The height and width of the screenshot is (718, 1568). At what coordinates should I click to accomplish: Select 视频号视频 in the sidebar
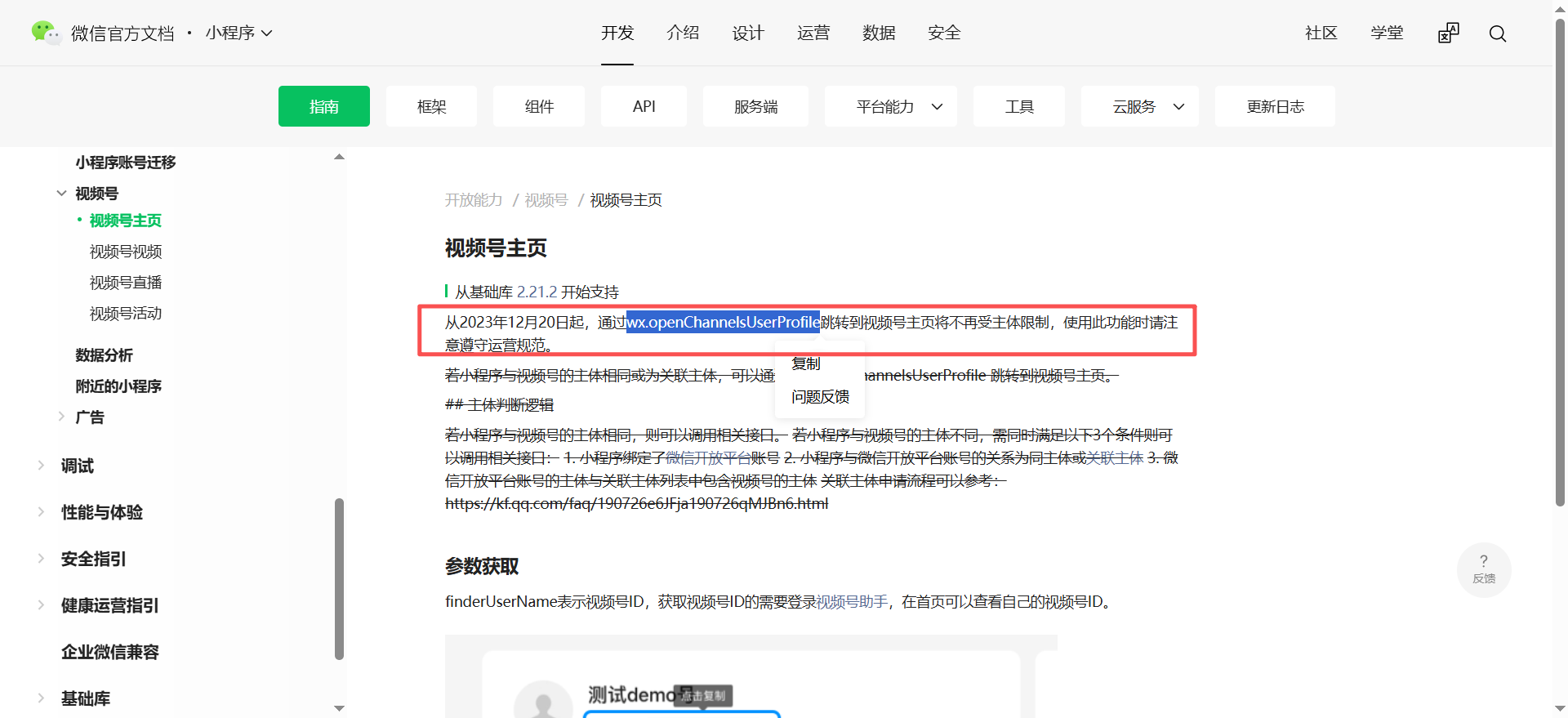(x=126, y=252)
